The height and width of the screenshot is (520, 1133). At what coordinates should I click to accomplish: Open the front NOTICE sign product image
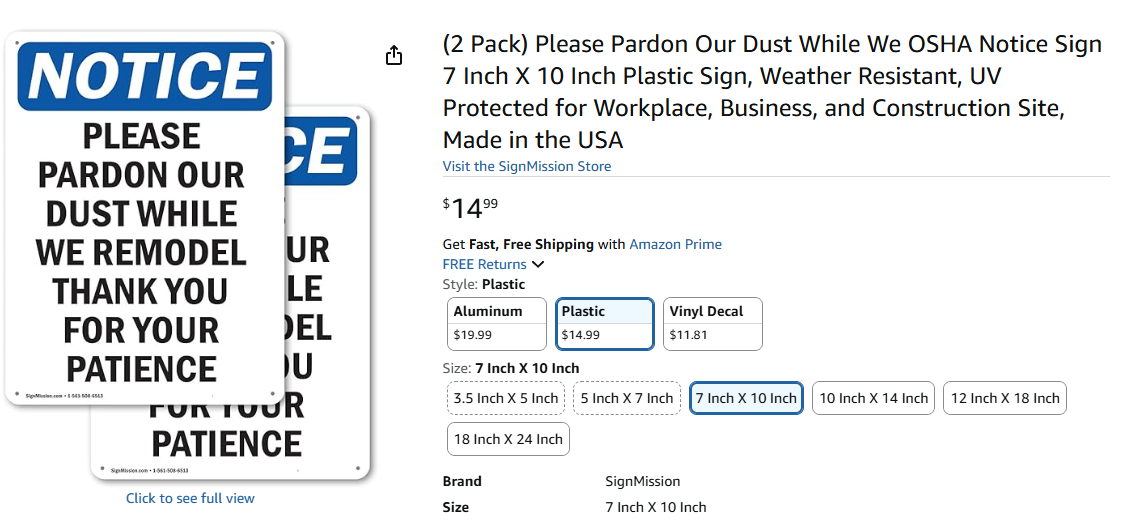144,220
